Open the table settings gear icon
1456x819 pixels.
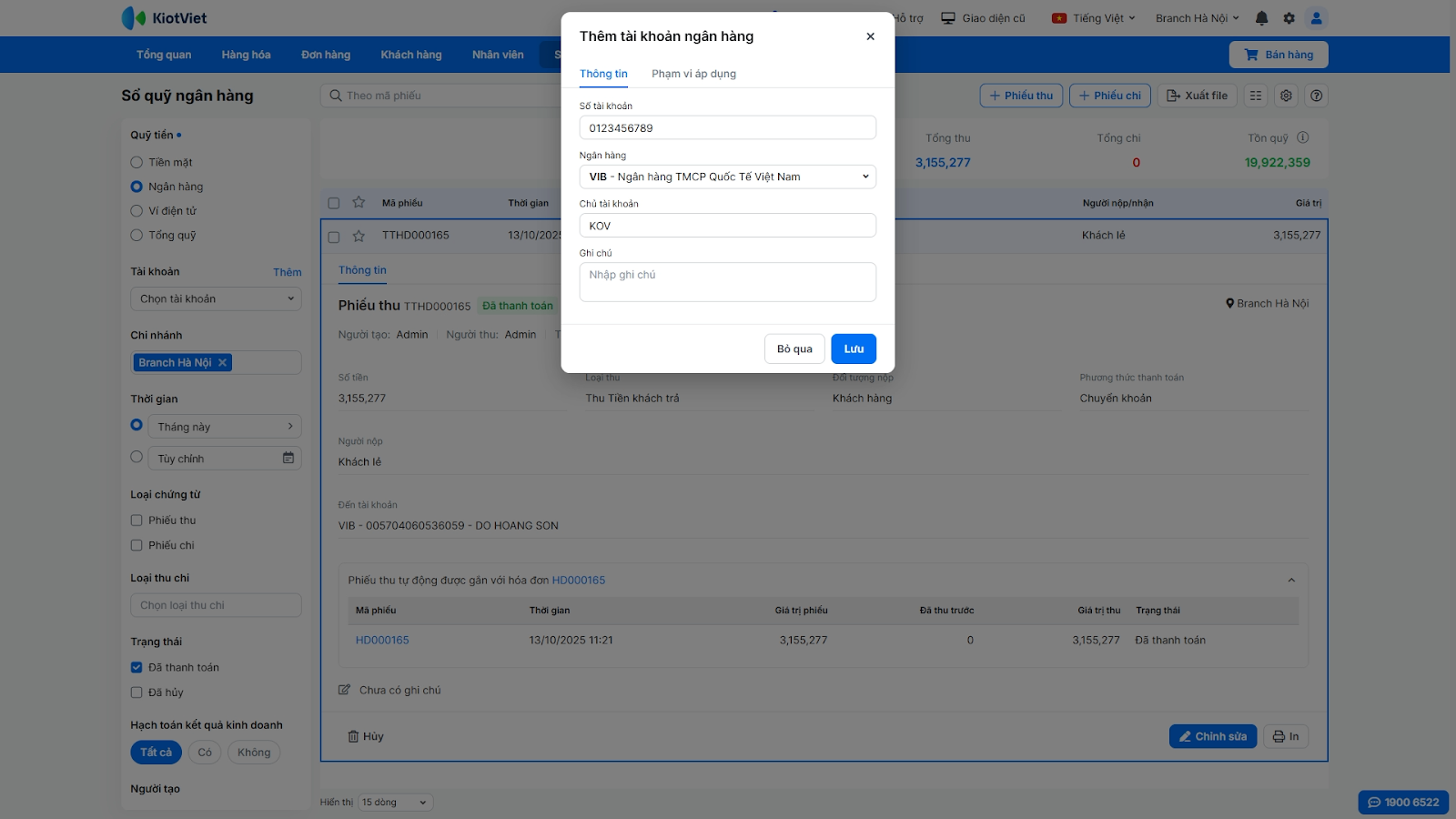click(x=1286, y=96)
